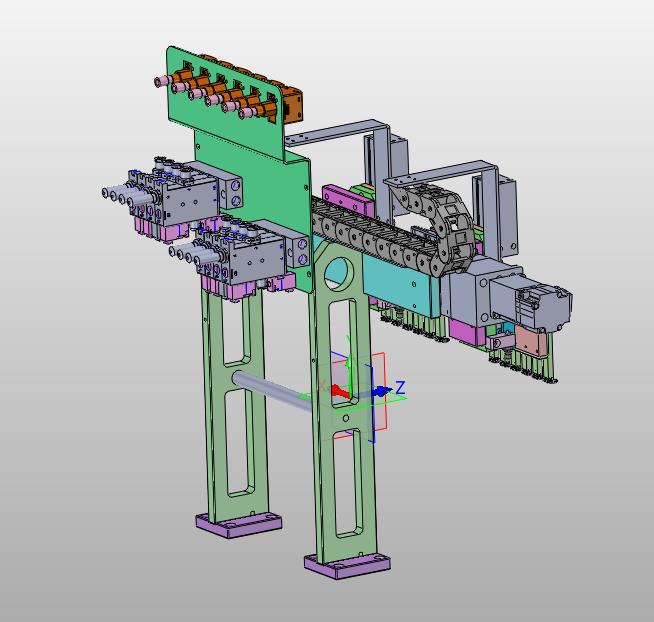This screenshot has width=654, height=622.
Task: Pick the magenta block below the motor housing
Action: point(467,332)
